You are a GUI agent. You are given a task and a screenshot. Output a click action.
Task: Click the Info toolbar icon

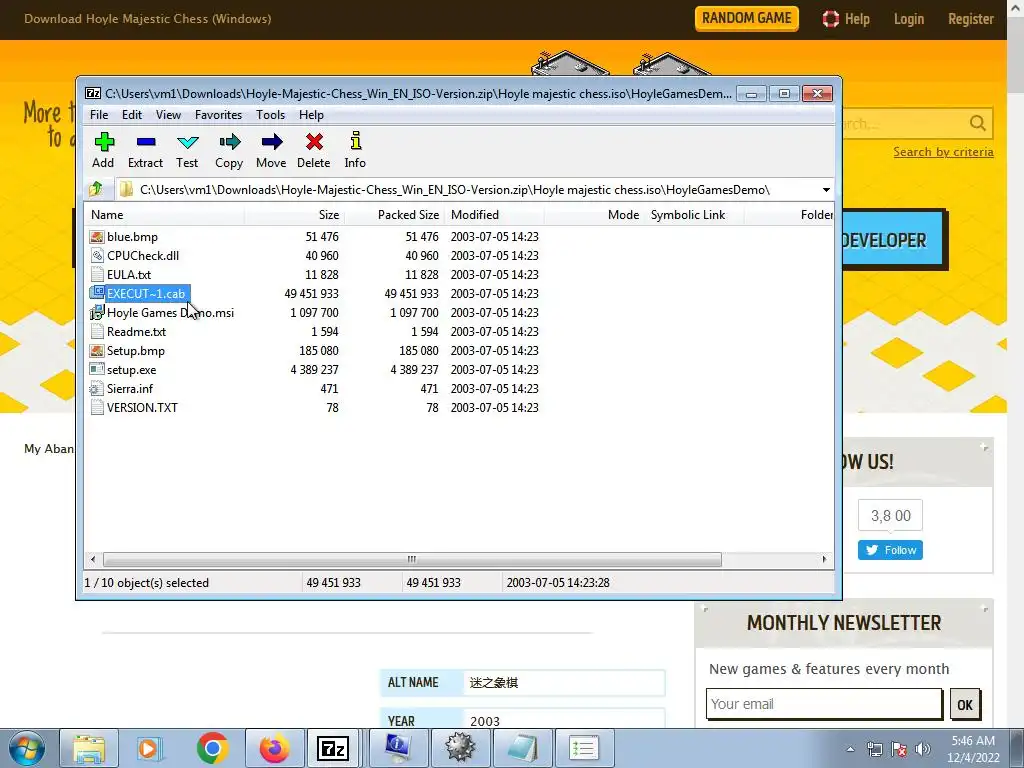click(355, 141)
